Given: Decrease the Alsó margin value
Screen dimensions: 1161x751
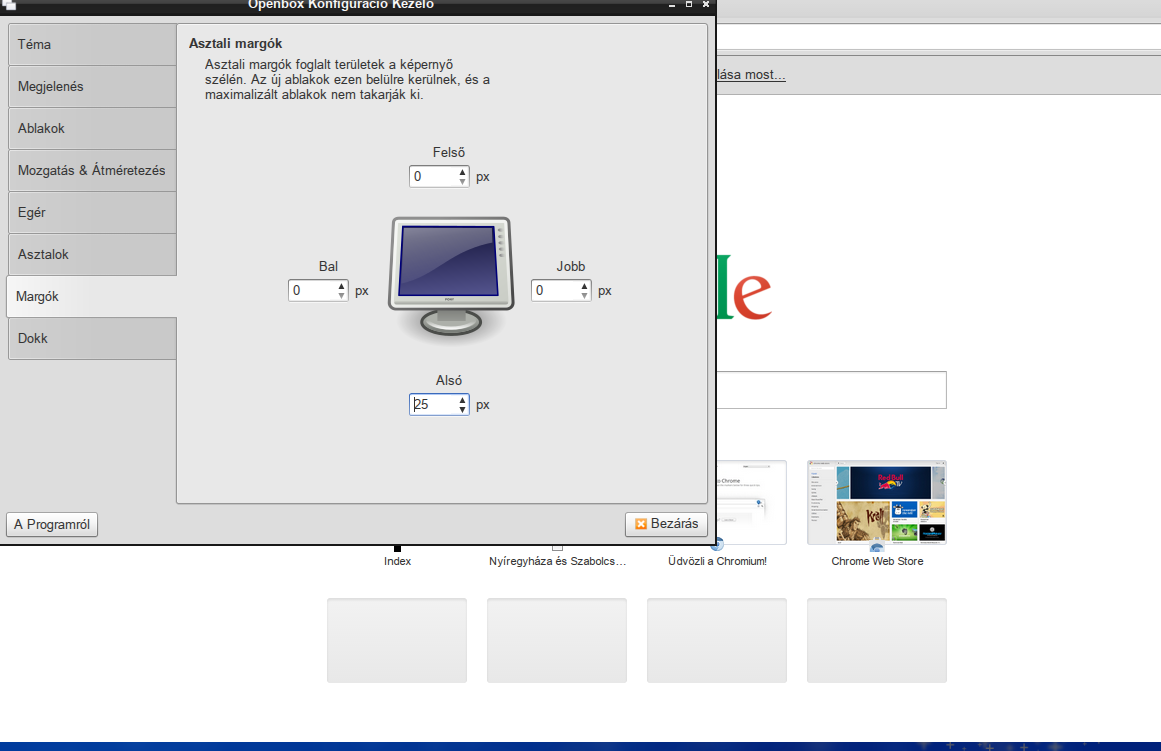Looking at the screenshot, I should (463, 410).
